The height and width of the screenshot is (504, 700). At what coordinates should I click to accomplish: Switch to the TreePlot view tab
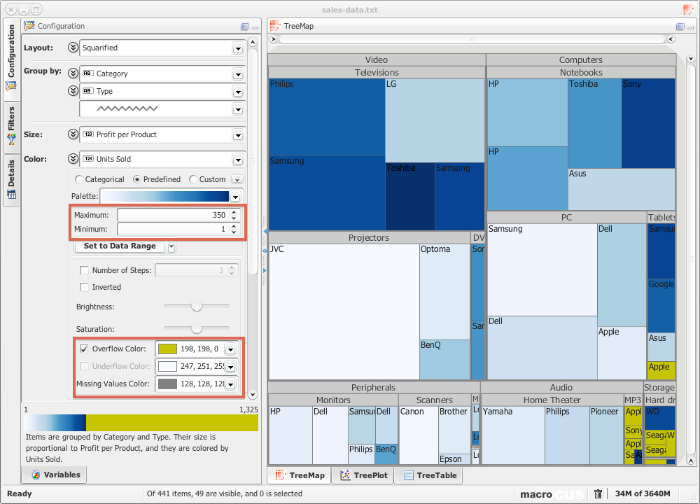[x=363, y=475]
